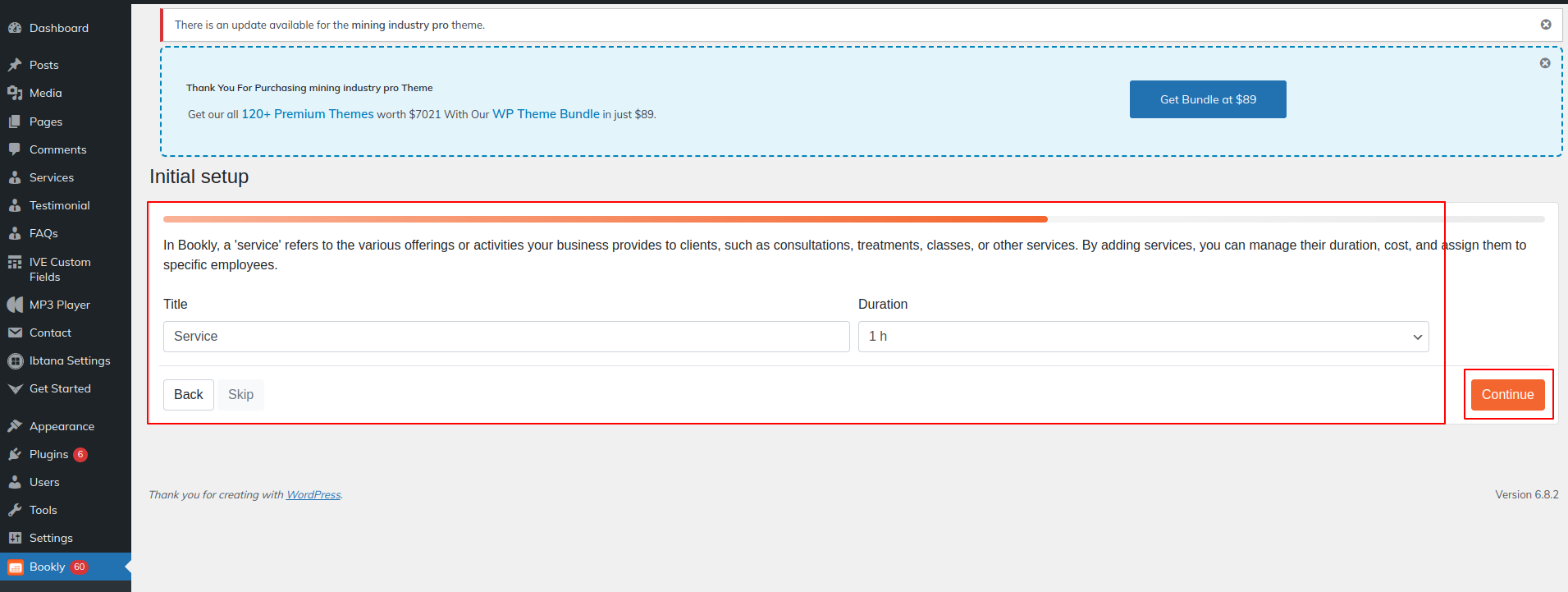This screenshot has height=592, width=1568.
Task: Click the Bookly calendar icon
Action: pyautogui.click(x=15, y=567)
